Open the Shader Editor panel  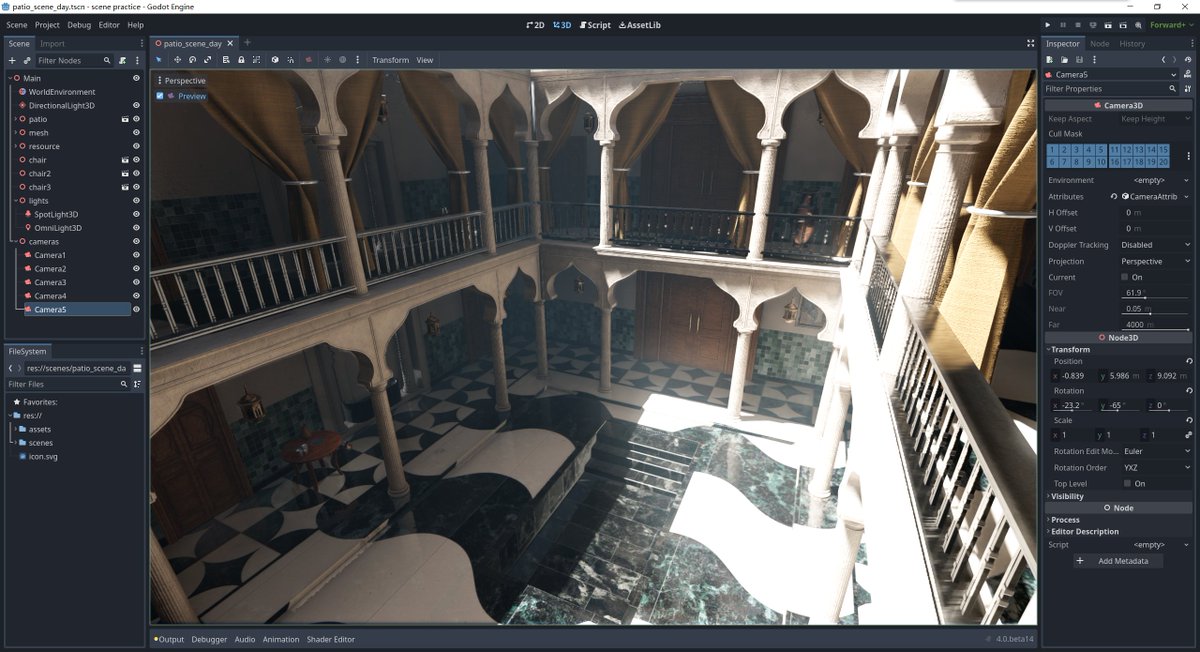pyautogui.click(x=330, y=639)
